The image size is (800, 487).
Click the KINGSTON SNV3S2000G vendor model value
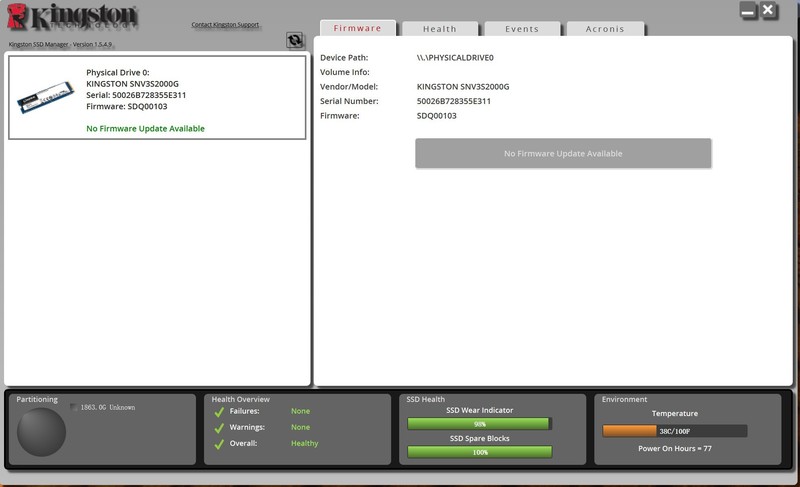(463, 87)
